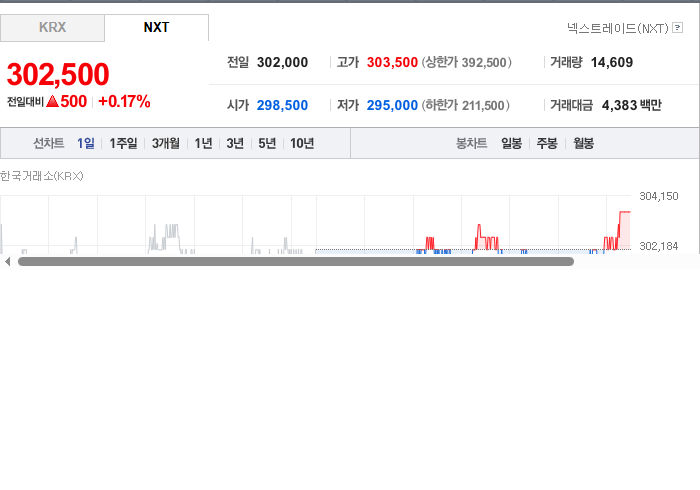
Task: Open the 주봉 candle chart
Action: point(547,143)
